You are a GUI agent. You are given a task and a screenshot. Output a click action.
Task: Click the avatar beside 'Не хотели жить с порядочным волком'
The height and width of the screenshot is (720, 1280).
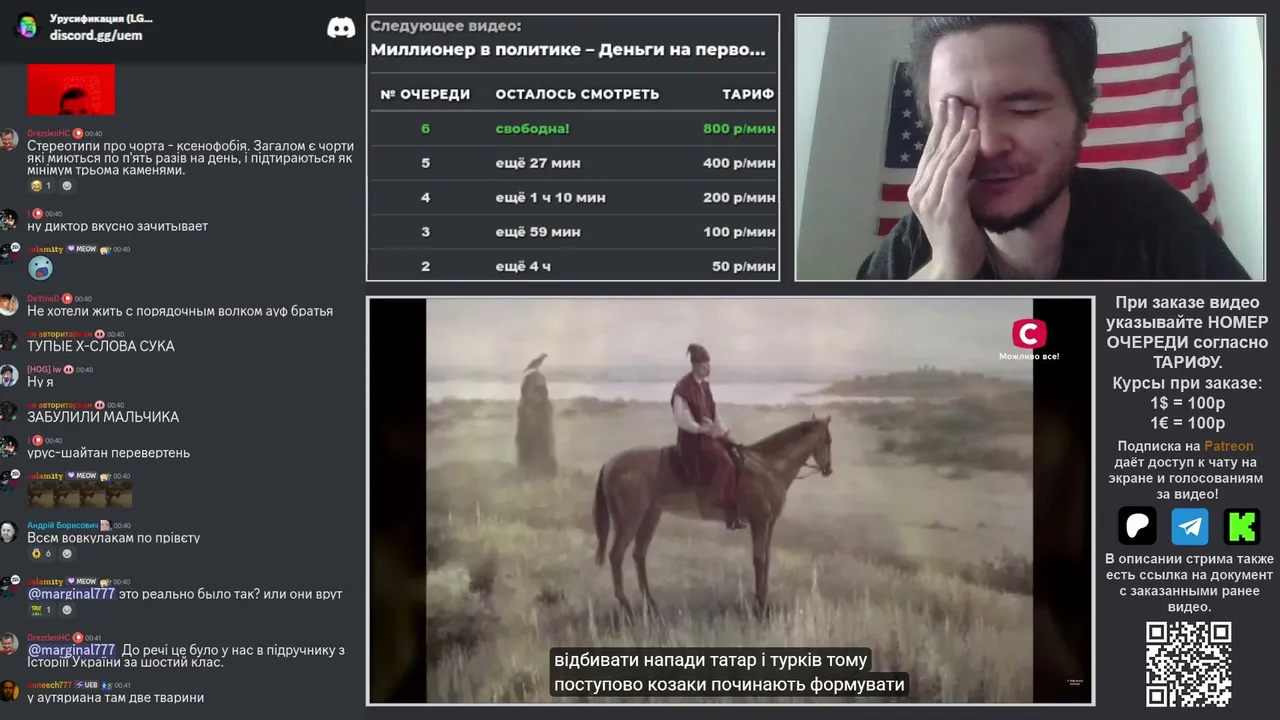point(9,304)
